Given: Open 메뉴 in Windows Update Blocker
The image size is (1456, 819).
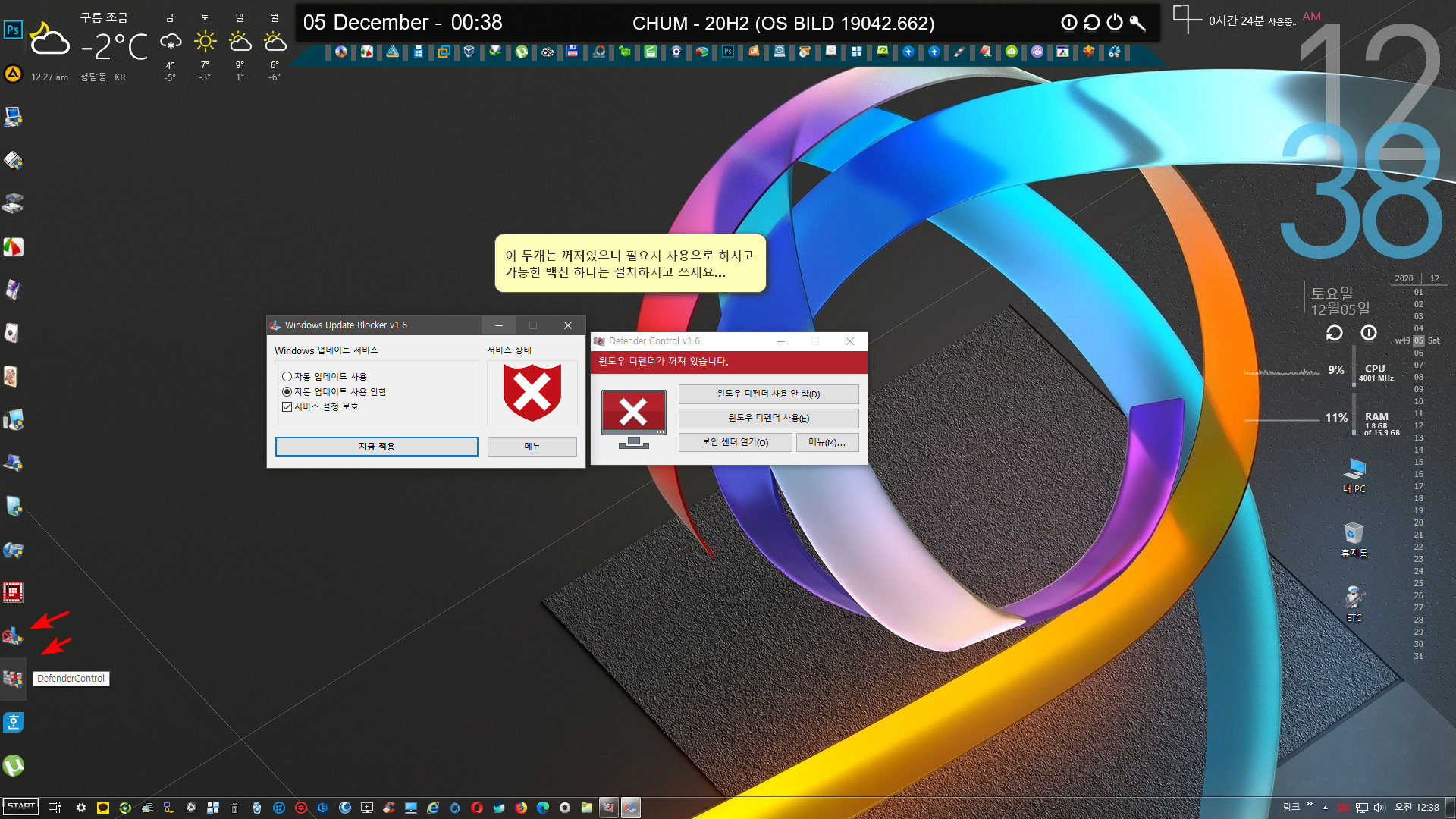Looking at the screenshot, I should coord(532,447).
